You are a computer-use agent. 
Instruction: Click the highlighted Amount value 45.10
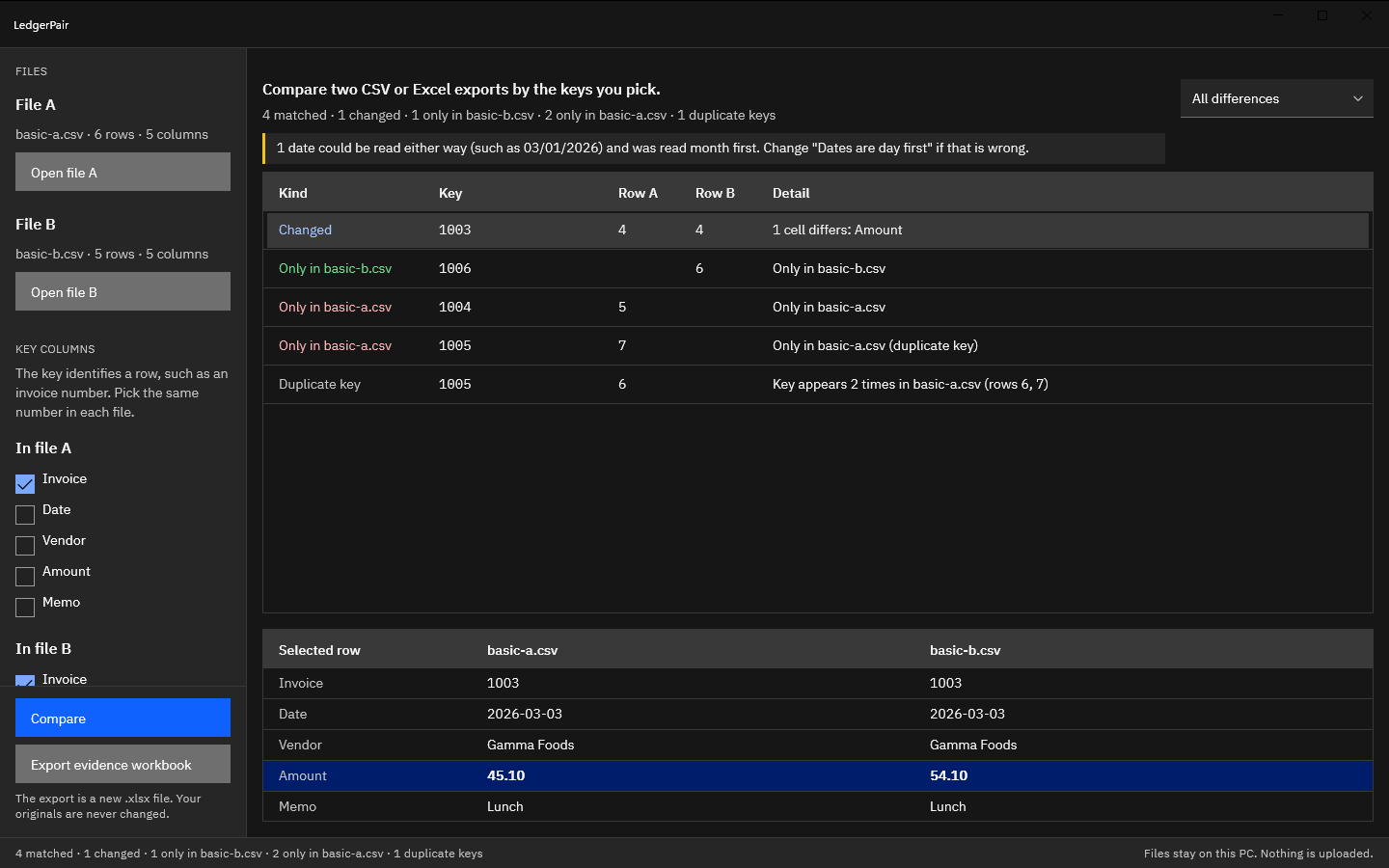[x=505, y=775]
